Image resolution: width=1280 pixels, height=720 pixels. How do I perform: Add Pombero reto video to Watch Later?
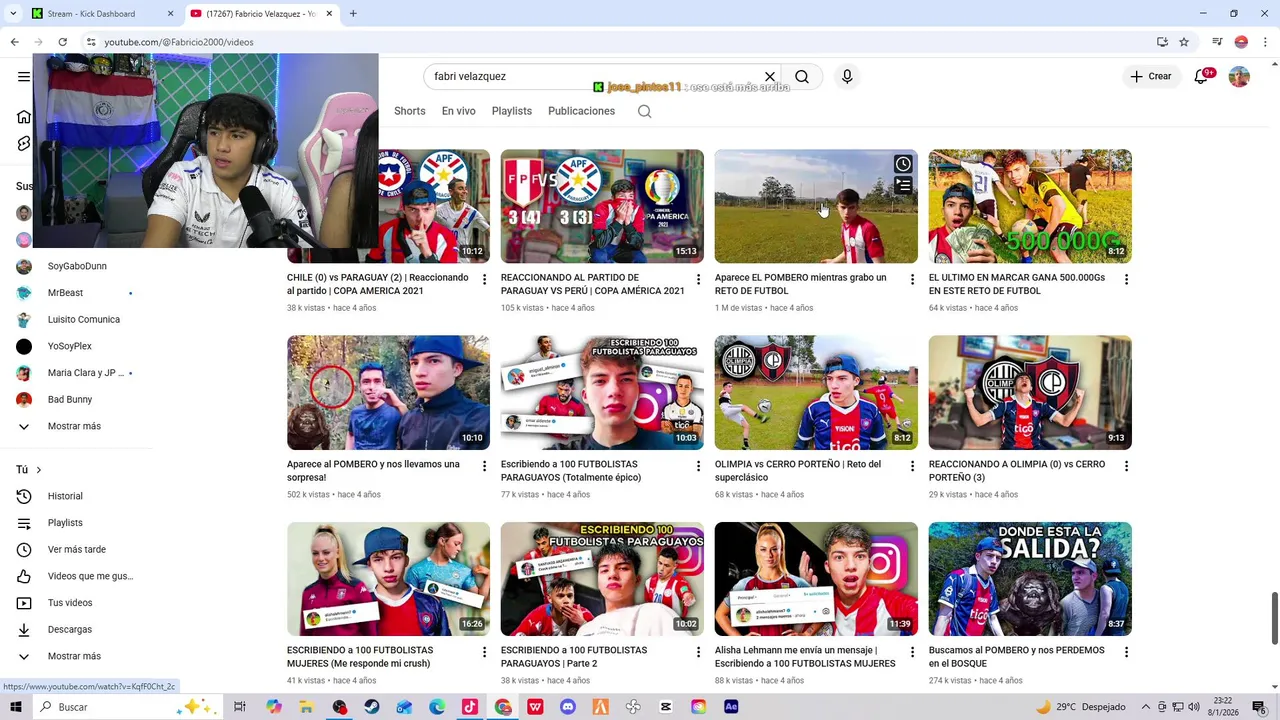[903, 164]
